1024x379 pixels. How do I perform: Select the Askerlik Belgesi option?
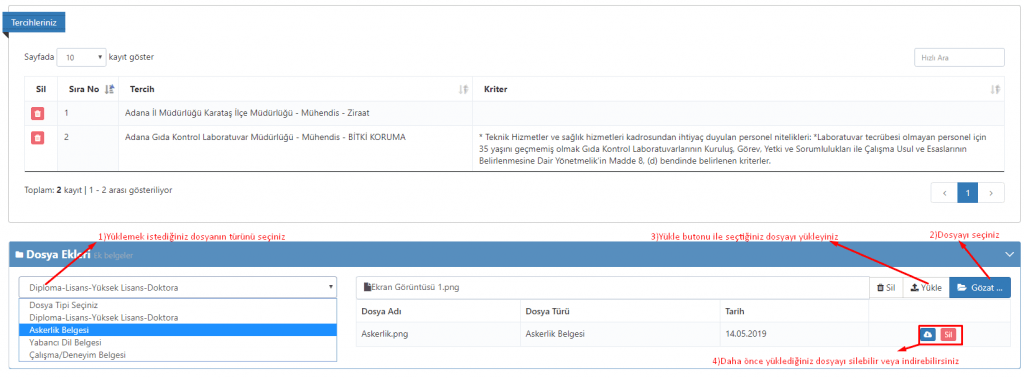178,330
